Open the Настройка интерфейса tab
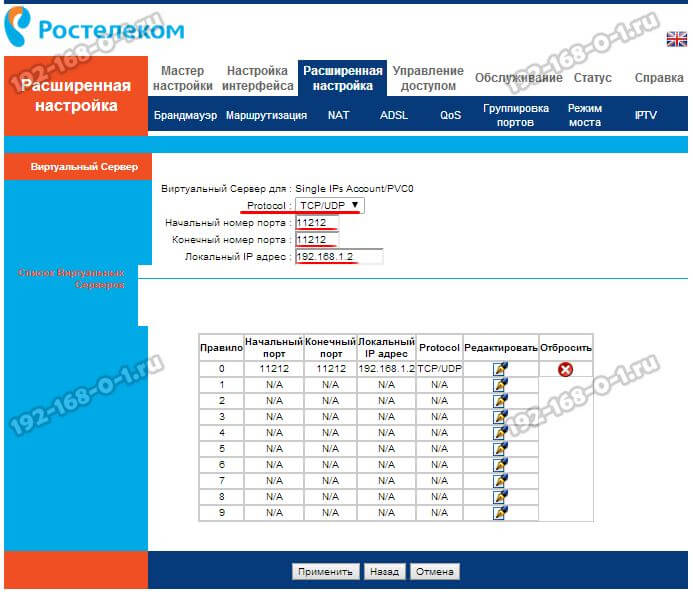Screen dimensions: 693x600 click(258, 78)
